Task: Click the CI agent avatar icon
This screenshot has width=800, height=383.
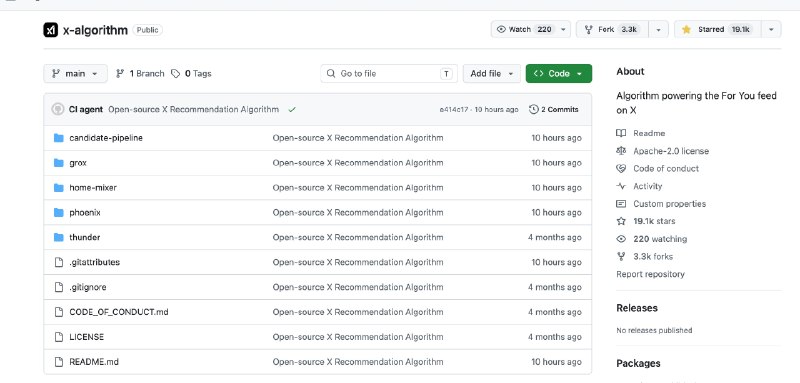Action: 58,109
